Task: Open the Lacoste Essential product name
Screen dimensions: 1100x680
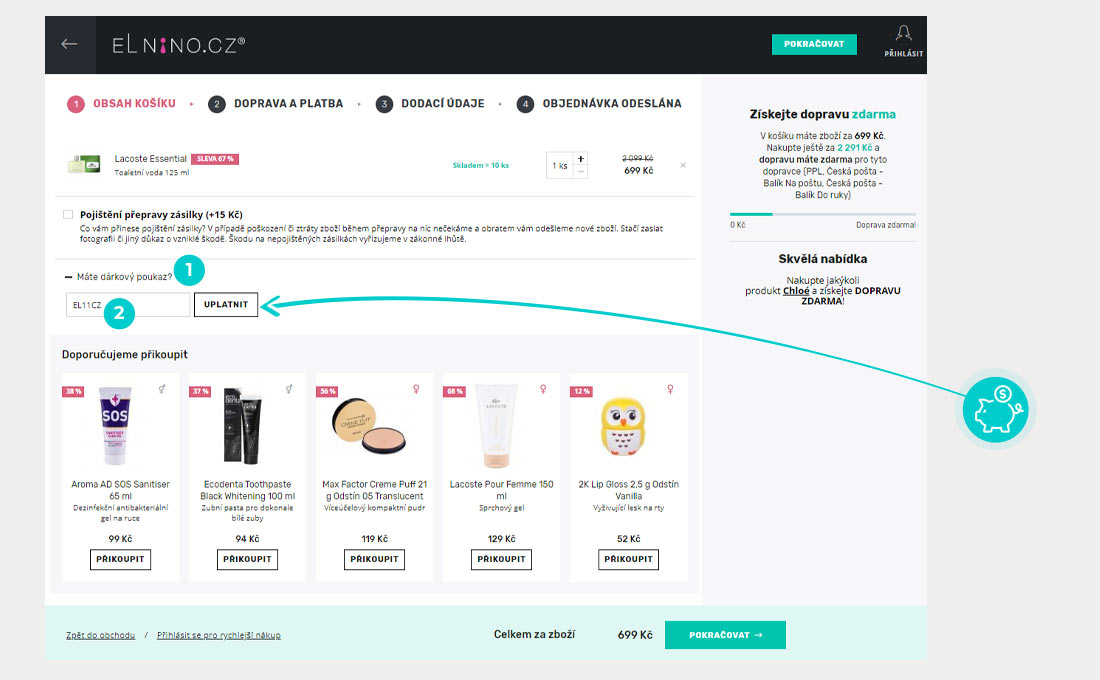Action: (x=151, y=159)
